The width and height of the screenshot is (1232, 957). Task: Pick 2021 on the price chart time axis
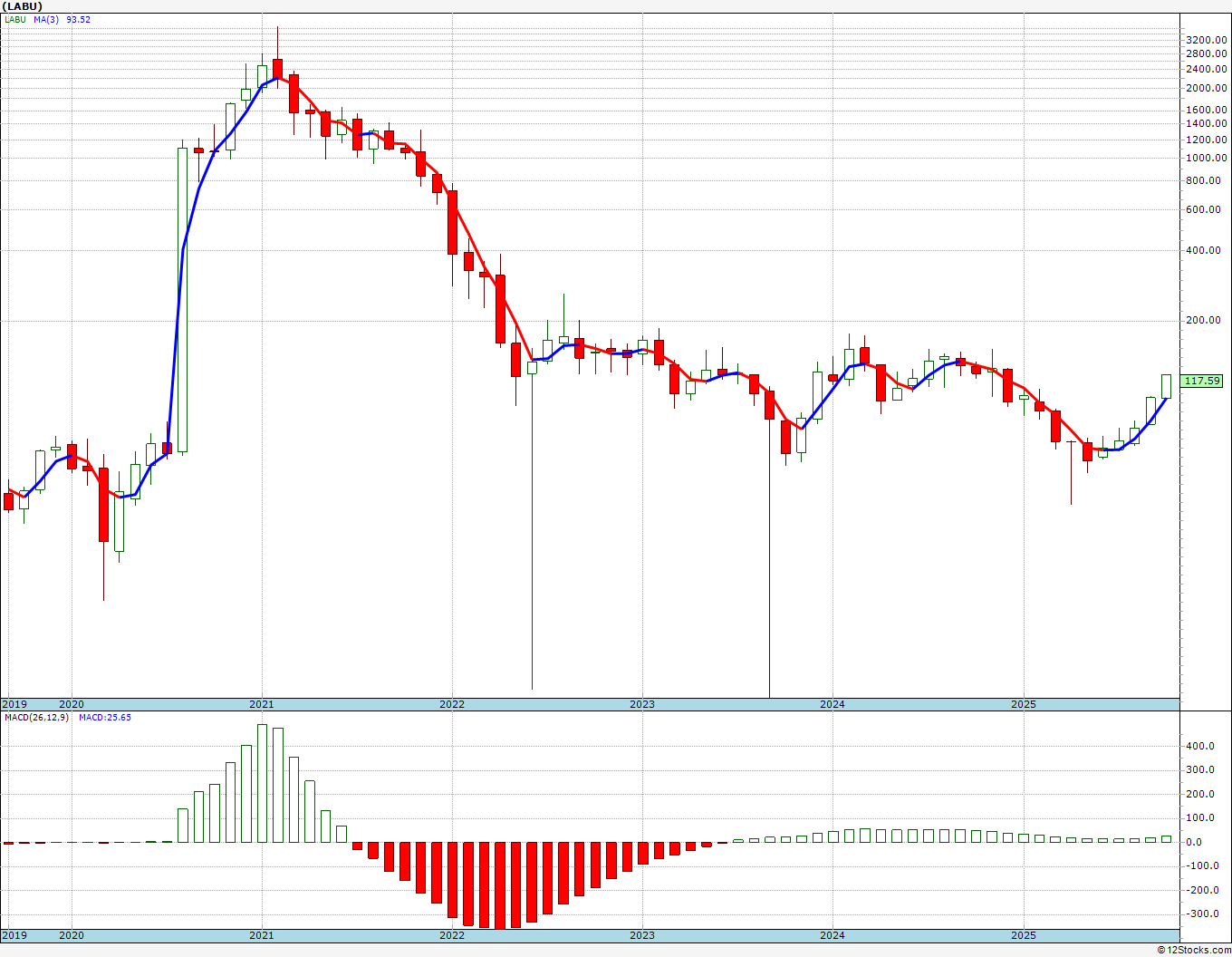pos(261,704)
